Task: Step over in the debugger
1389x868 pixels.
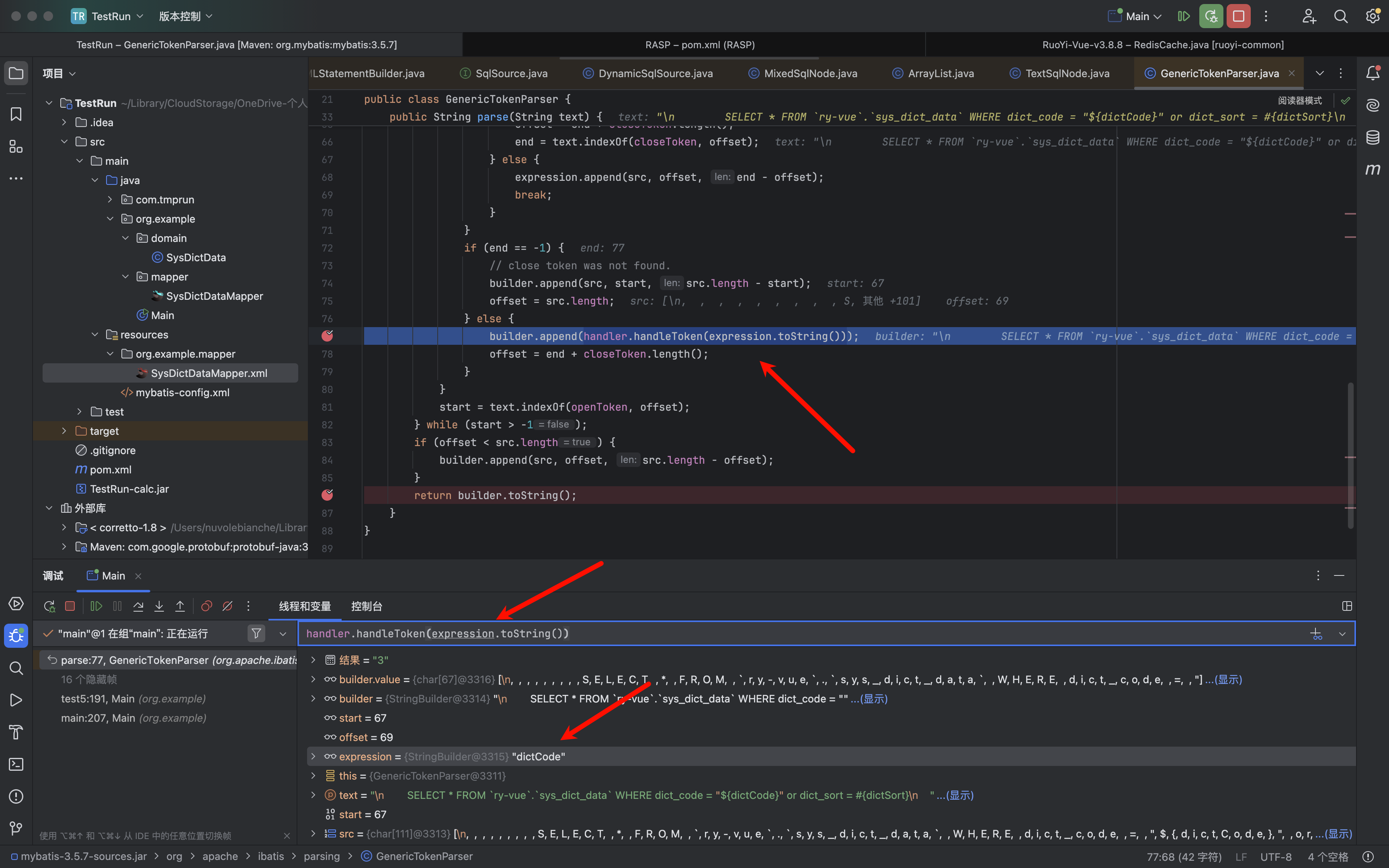Action: click(x=138, y=606)
